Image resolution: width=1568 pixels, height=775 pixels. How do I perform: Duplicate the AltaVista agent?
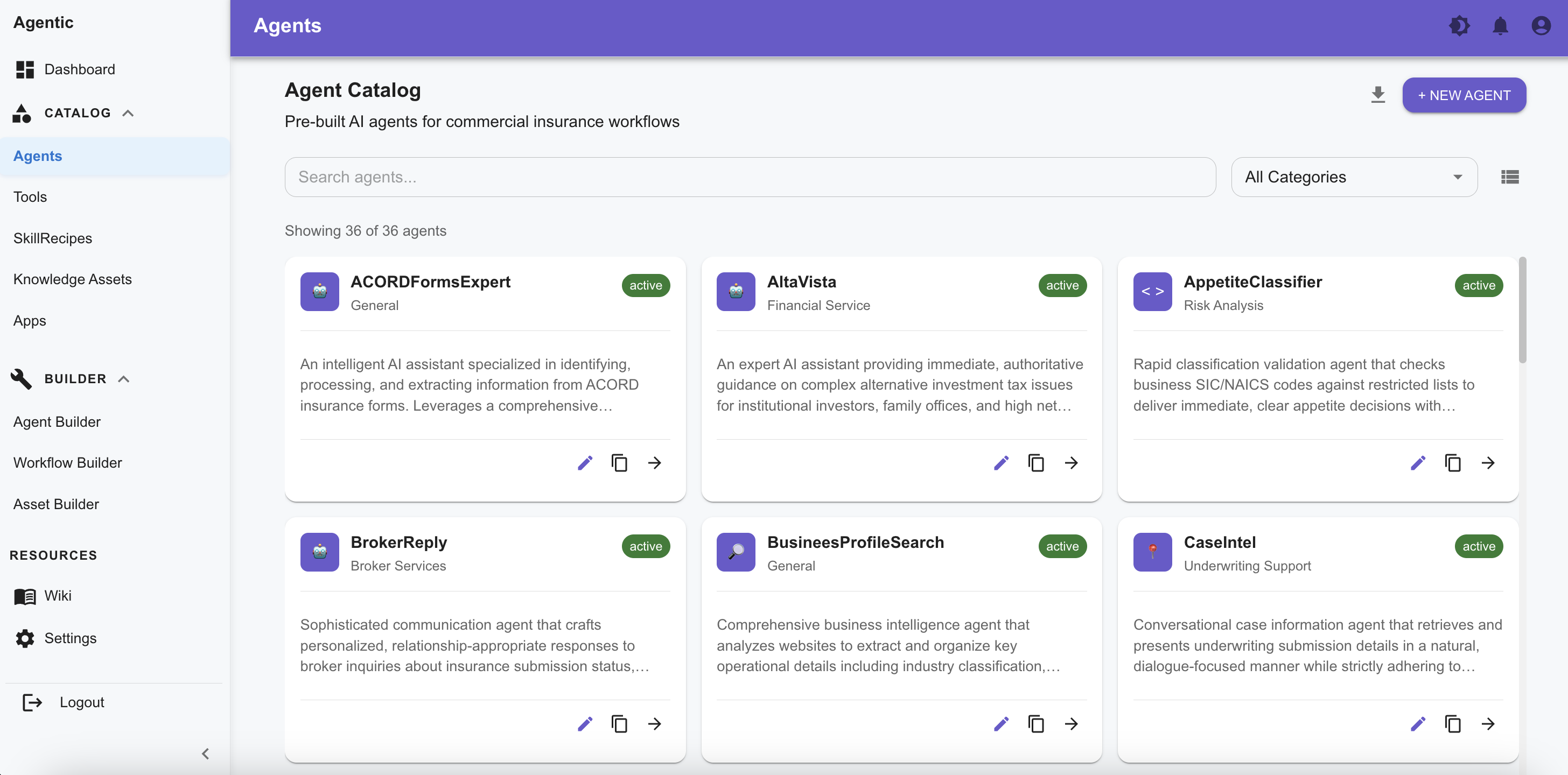tap(1035, 463)
